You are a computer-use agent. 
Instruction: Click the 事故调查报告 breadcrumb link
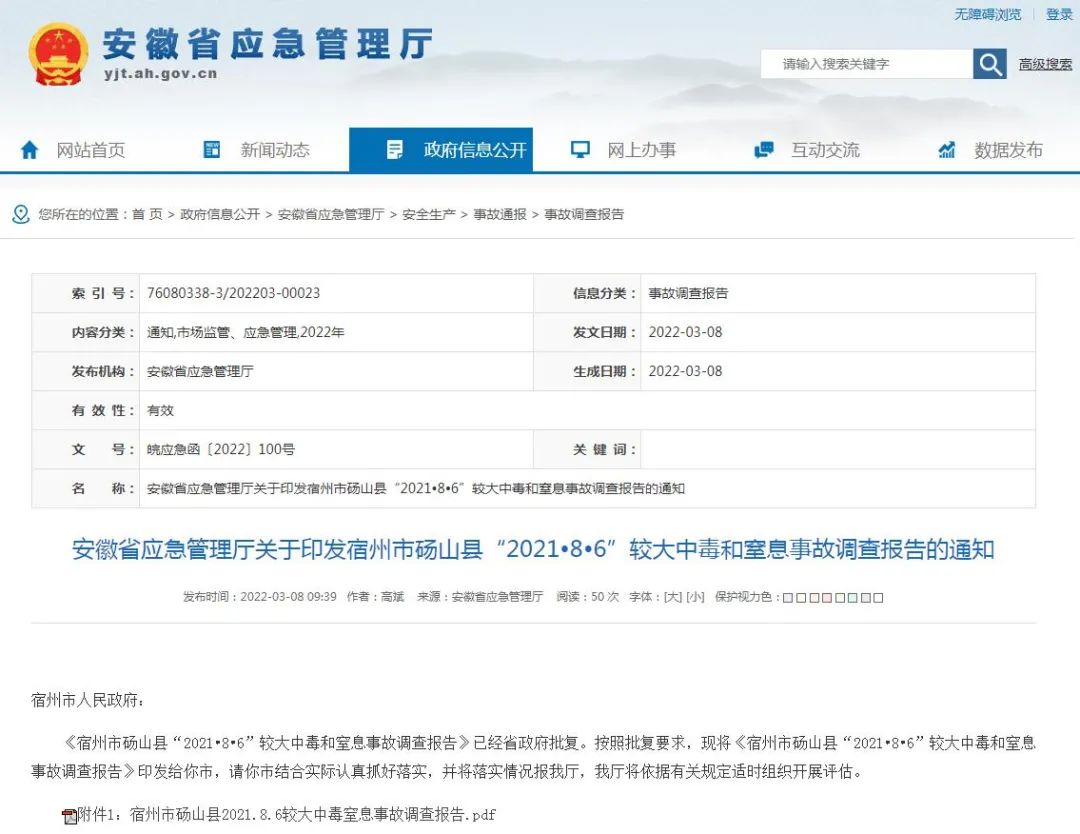(x=584, y=214)
